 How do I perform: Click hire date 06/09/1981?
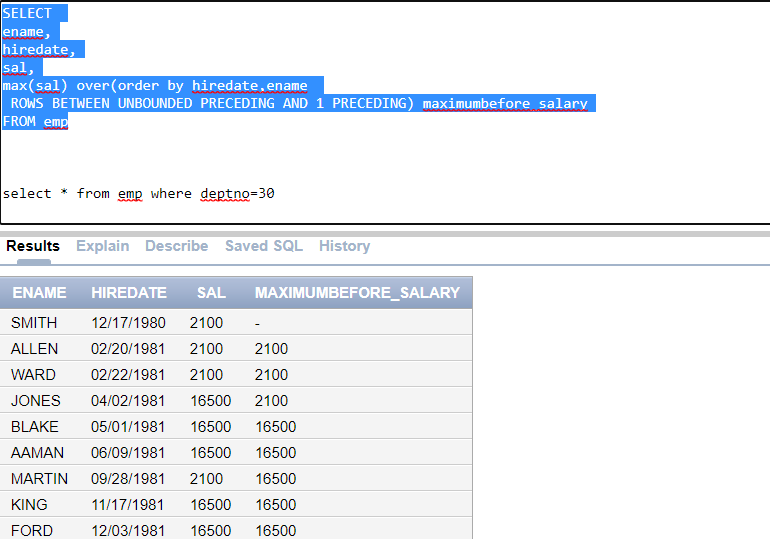point(128,453)
